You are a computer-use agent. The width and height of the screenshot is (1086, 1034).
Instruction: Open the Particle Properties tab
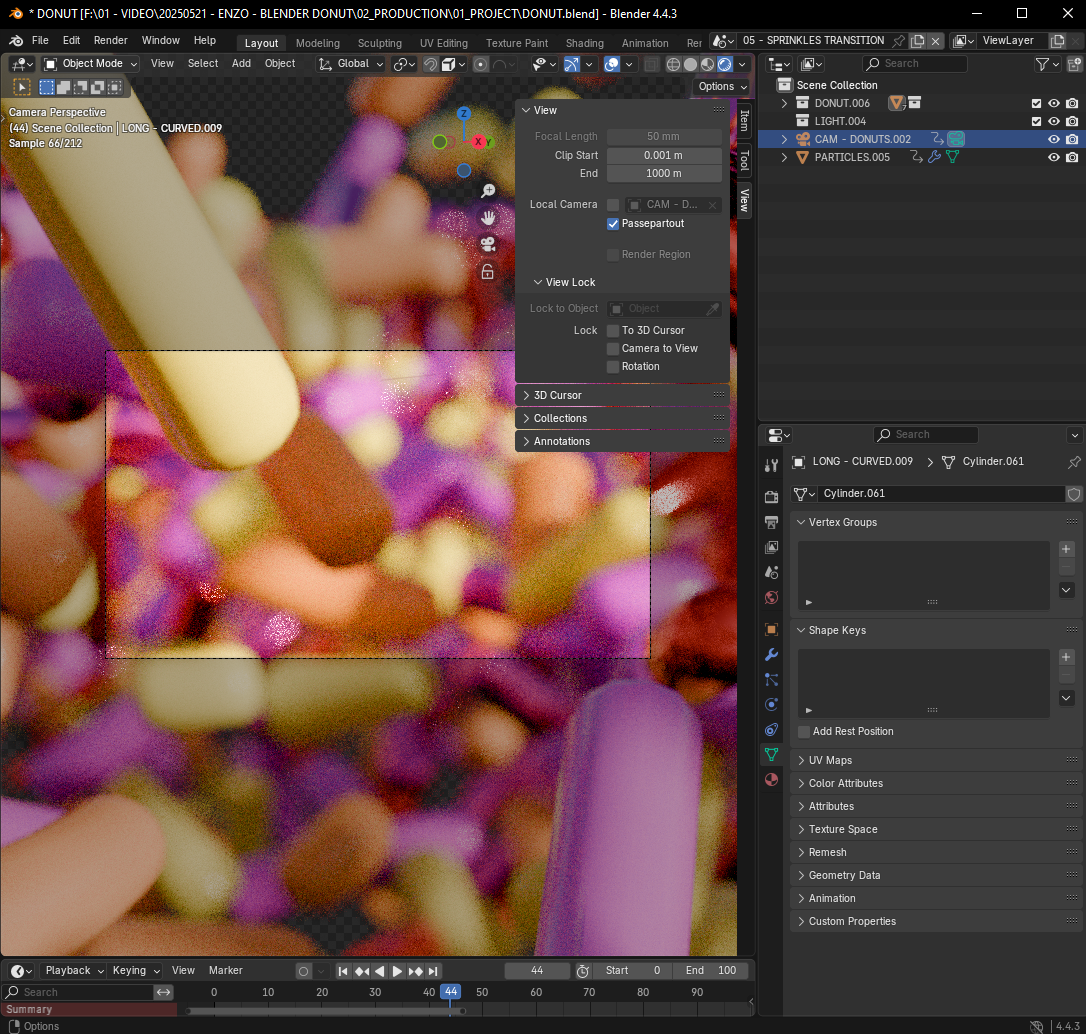point(770,679)
